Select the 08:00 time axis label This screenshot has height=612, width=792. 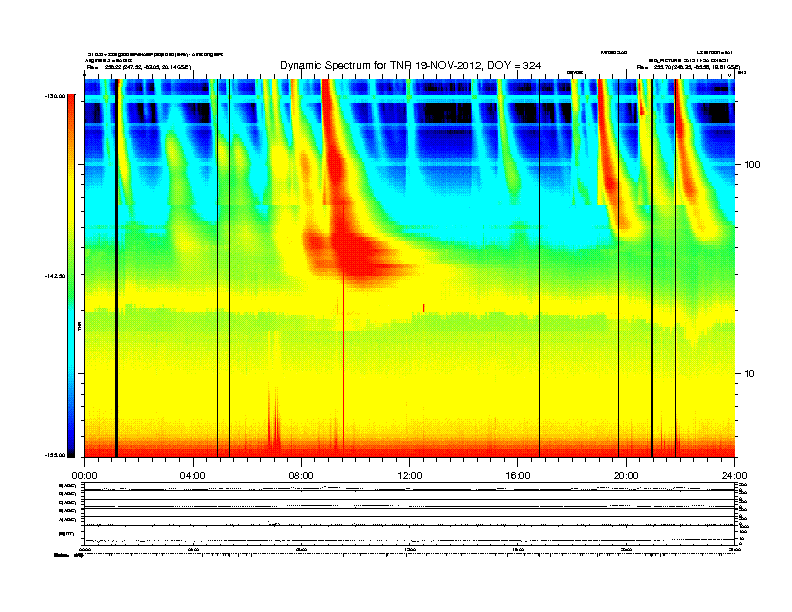(x=302, y=475)
